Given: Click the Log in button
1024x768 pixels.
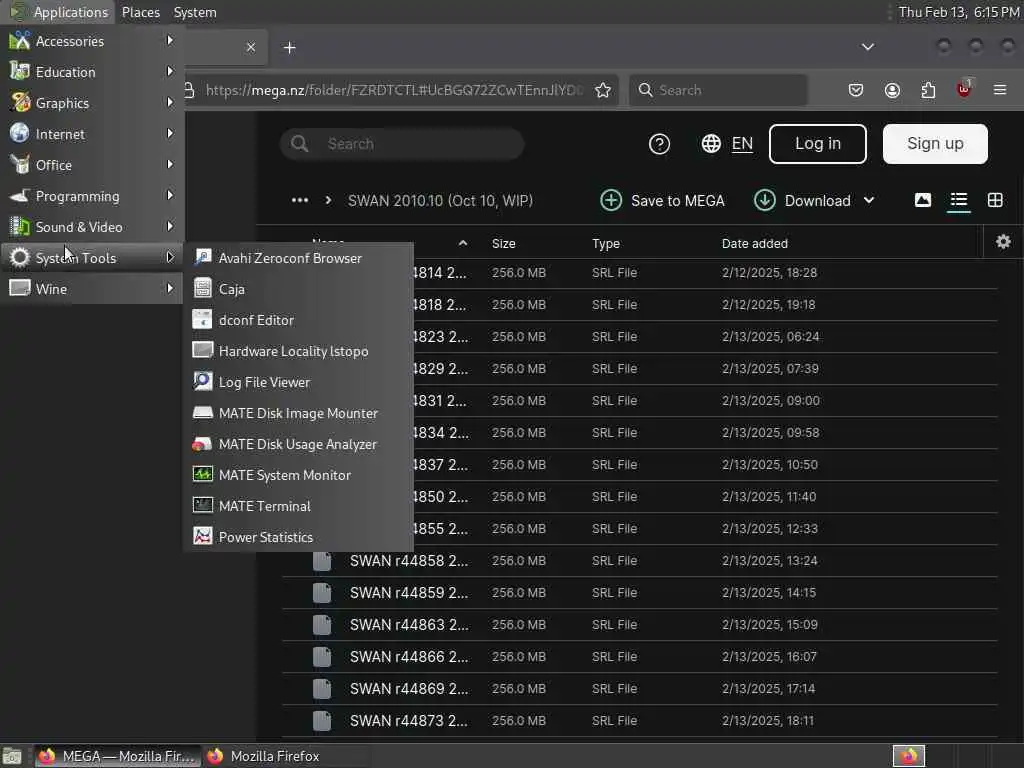Looking at the screenshot, I should [818, 144].
